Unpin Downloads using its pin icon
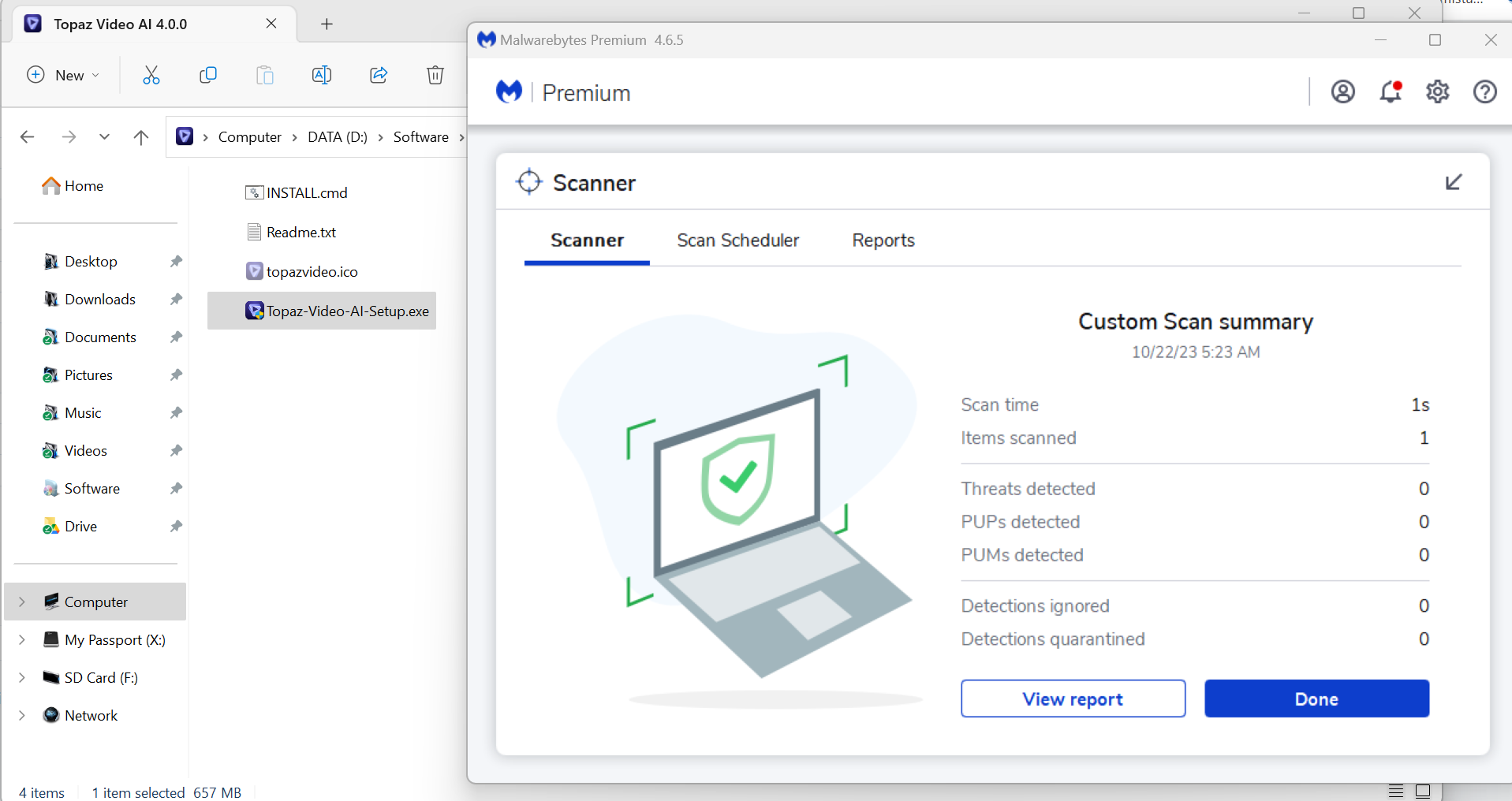The image size is (1512, 801). tap(176, 299)
